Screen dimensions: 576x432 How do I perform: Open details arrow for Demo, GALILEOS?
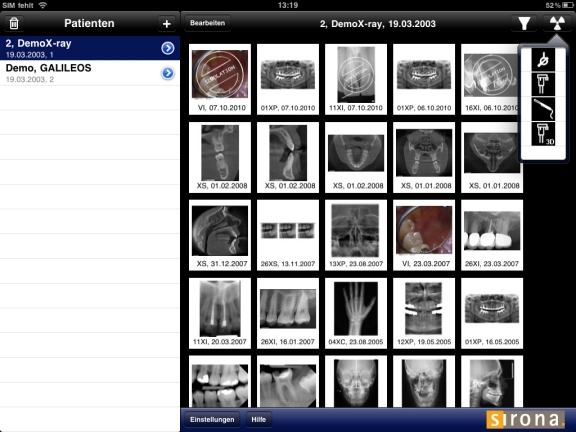click(168, 73)
